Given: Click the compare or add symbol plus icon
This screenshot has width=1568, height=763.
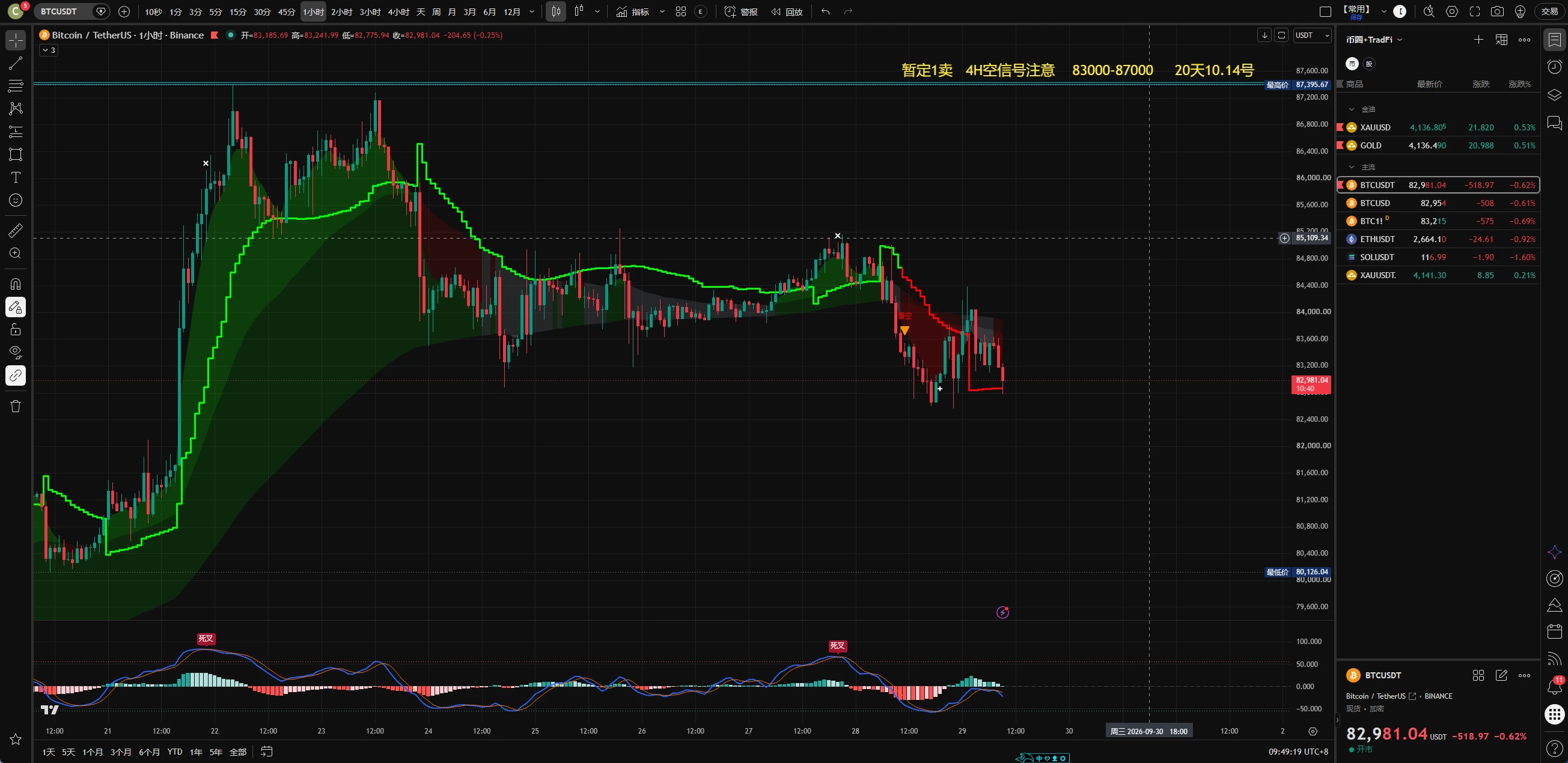Looking at the screenshot, I should 124,11.
